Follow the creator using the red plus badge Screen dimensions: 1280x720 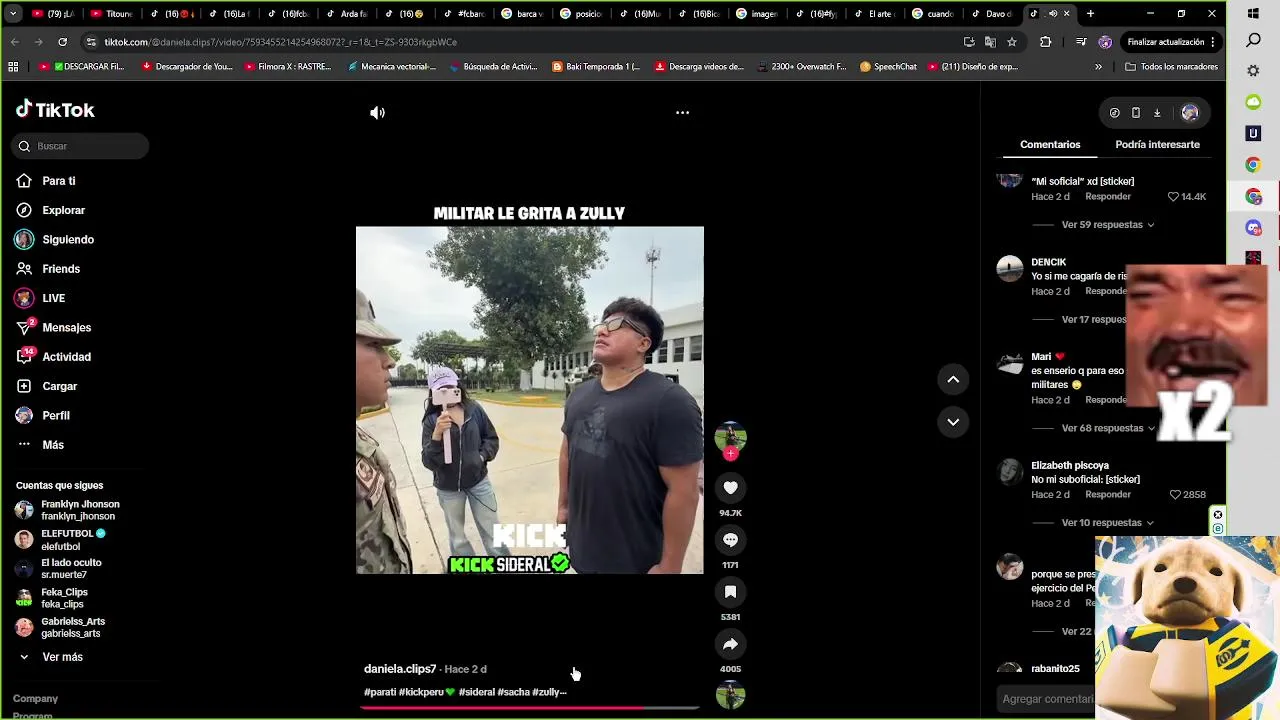click(x=730, y=454)
